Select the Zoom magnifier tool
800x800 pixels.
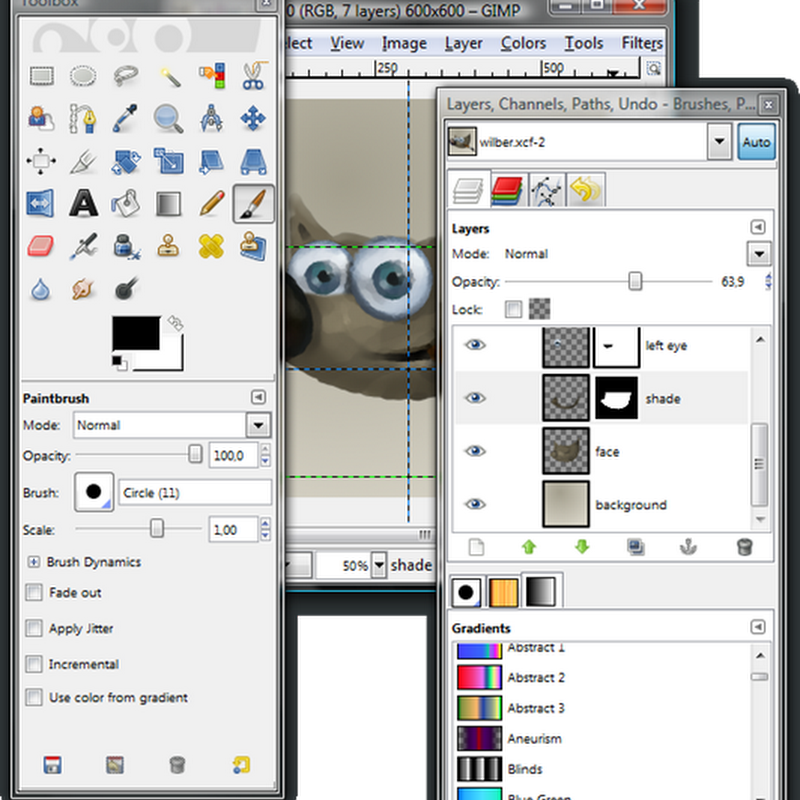click(x=169, y=119)
